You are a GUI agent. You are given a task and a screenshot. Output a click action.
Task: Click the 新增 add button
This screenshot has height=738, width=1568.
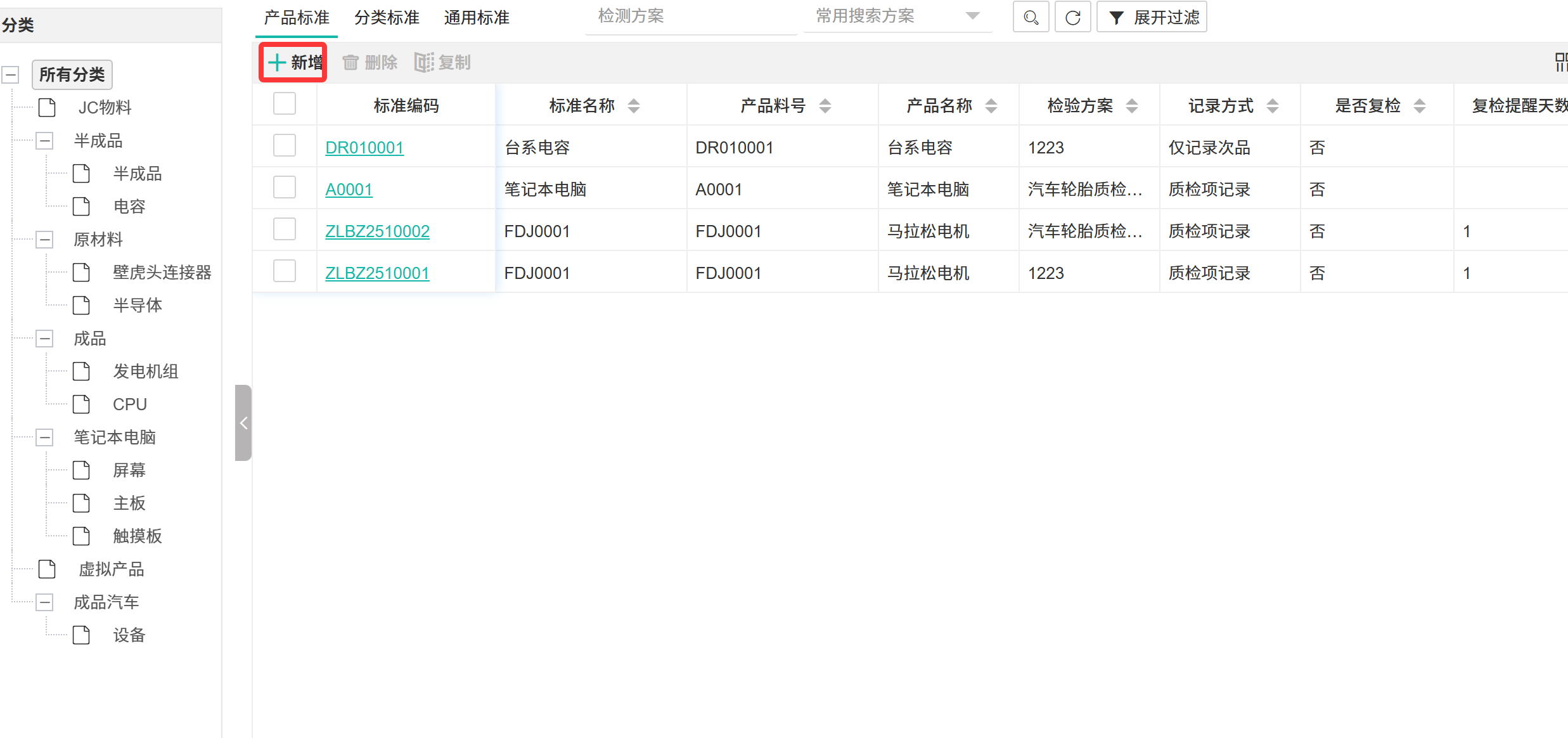click(x=293, y=62)
